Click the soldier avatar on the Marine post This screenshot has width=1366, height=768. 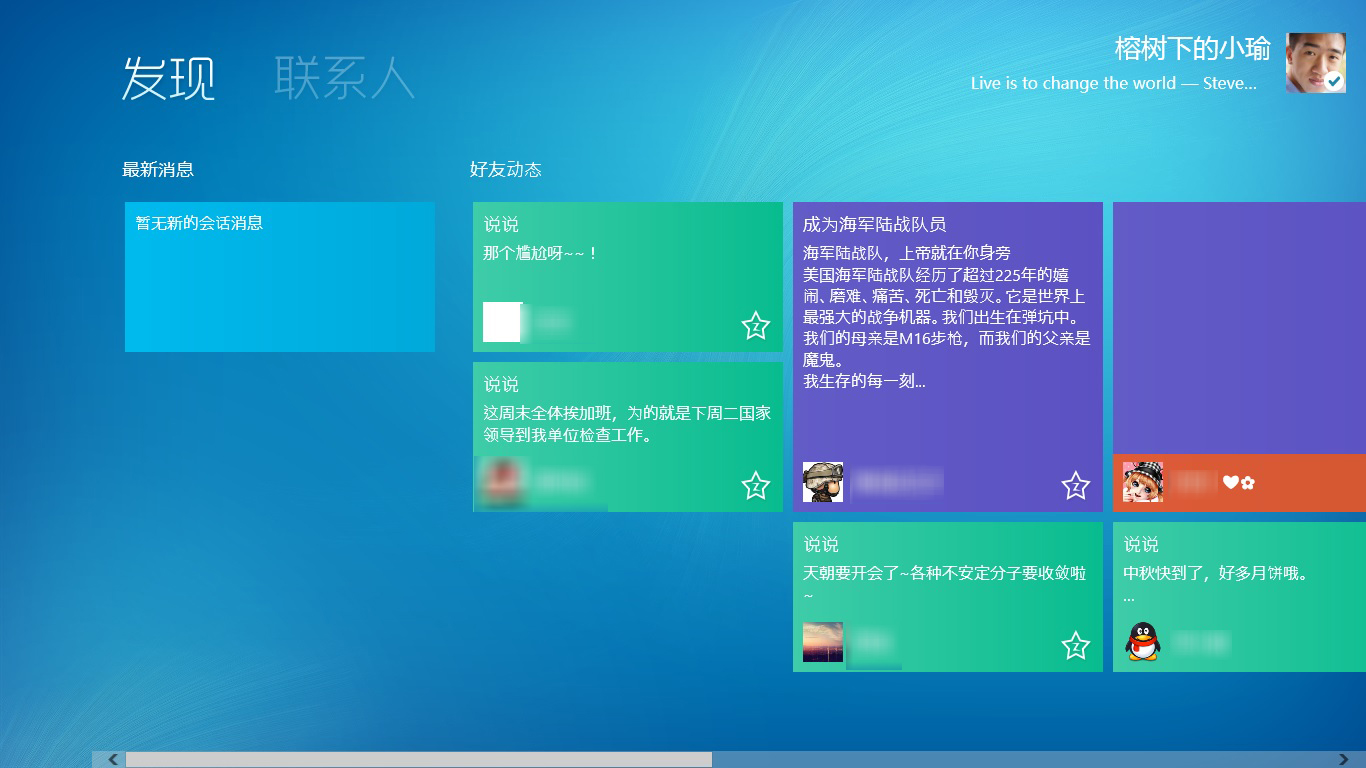823,482
